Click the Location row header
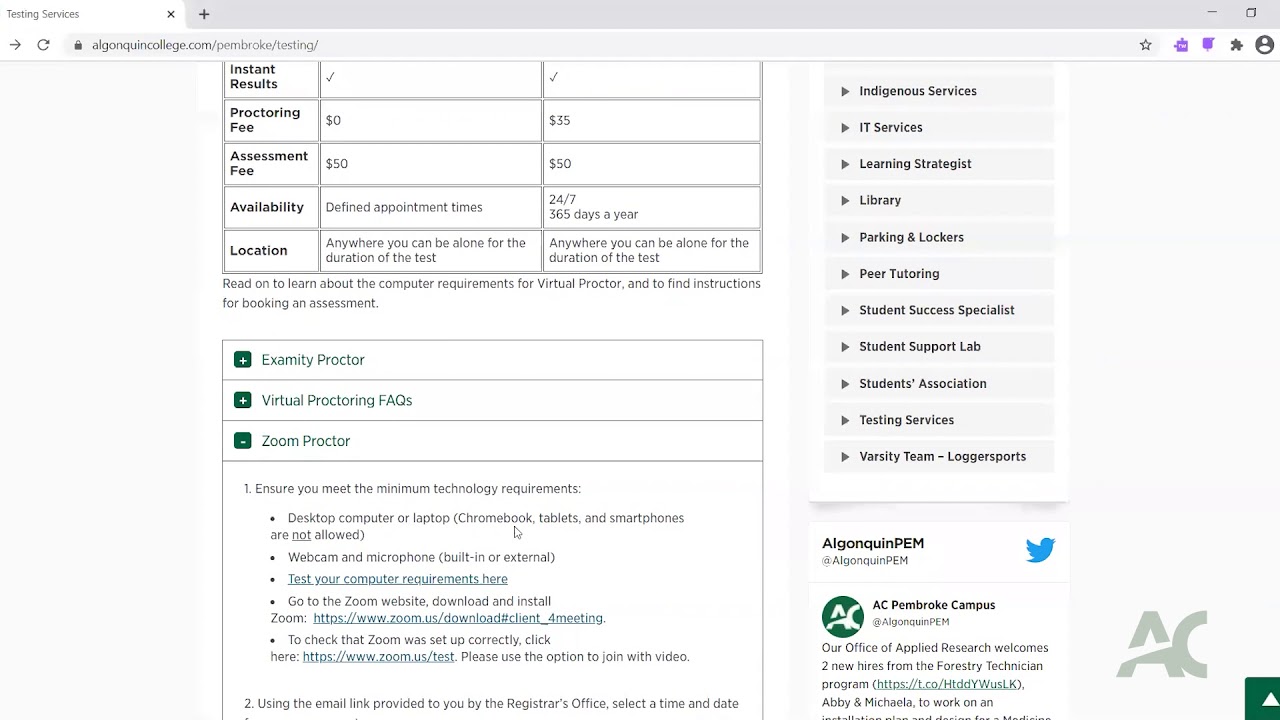The image size is (1280, 720). [271, 250]
